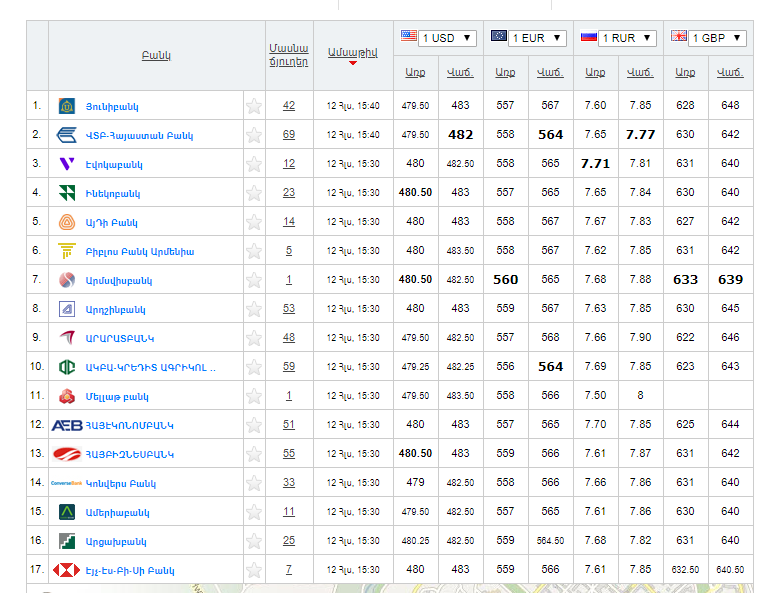Open the 1 USD currency dropdown
Viewport: 763px width, 593px height.
coord(447,38)
